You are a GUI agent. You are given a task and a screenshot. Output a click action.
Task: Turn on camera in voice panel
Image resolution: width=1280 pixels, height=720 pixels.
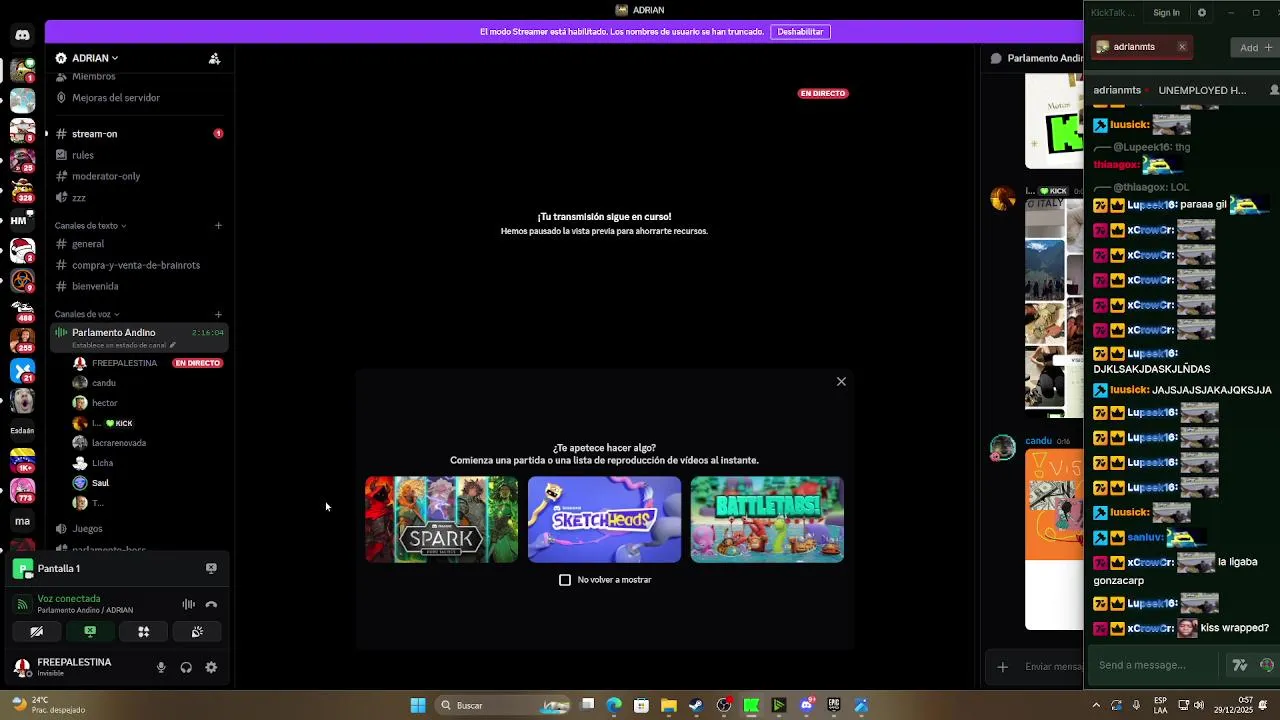[x=36, y=632]
